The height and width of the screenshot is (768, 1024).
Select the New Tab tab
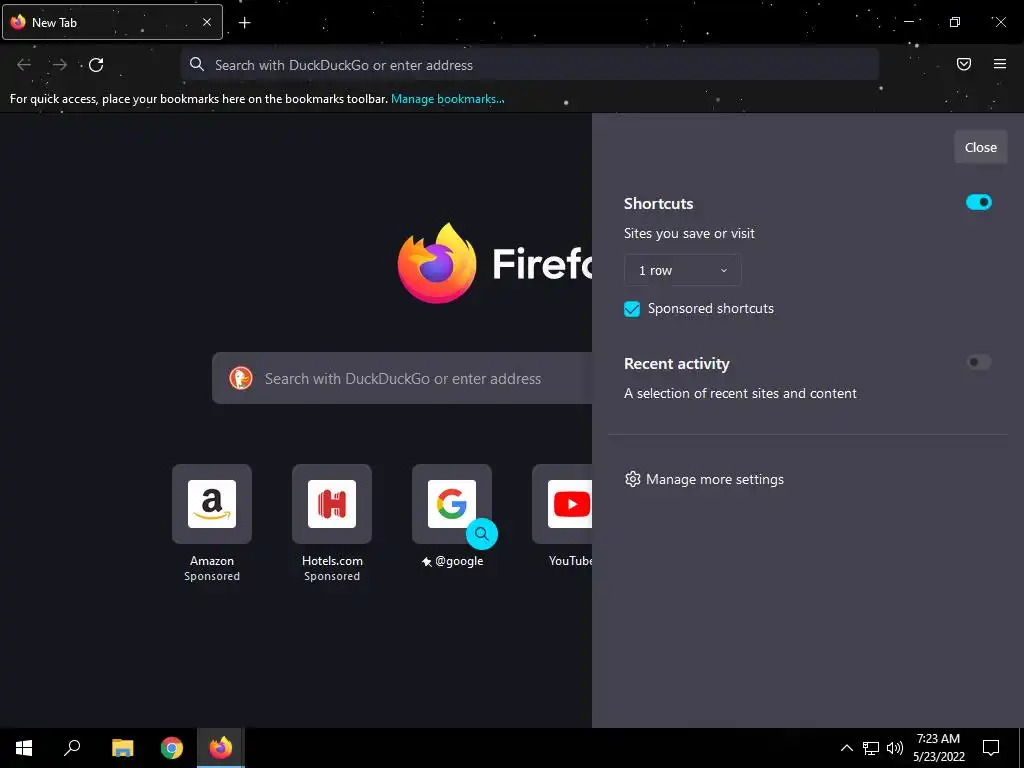coord(112,22)
